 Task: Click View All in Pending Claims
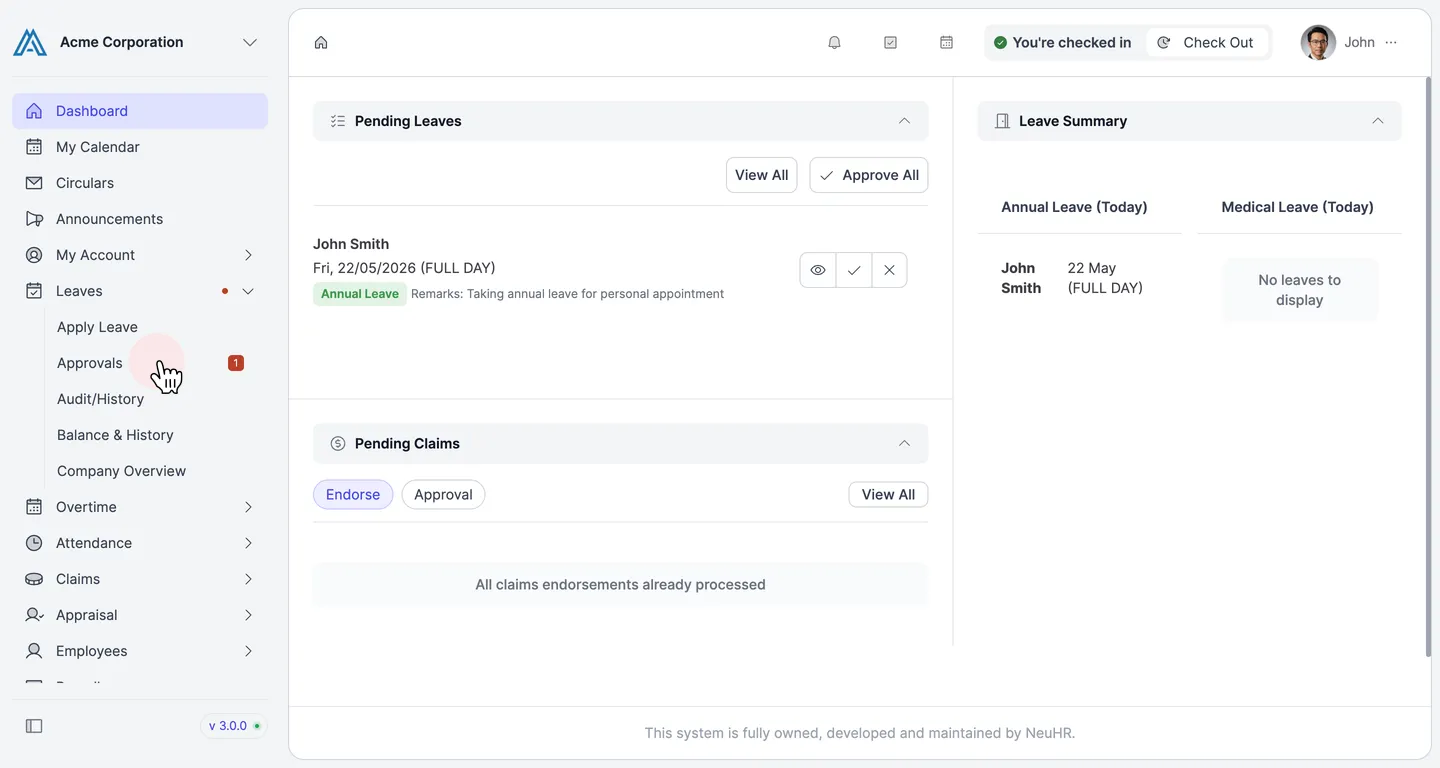(888, 494)
